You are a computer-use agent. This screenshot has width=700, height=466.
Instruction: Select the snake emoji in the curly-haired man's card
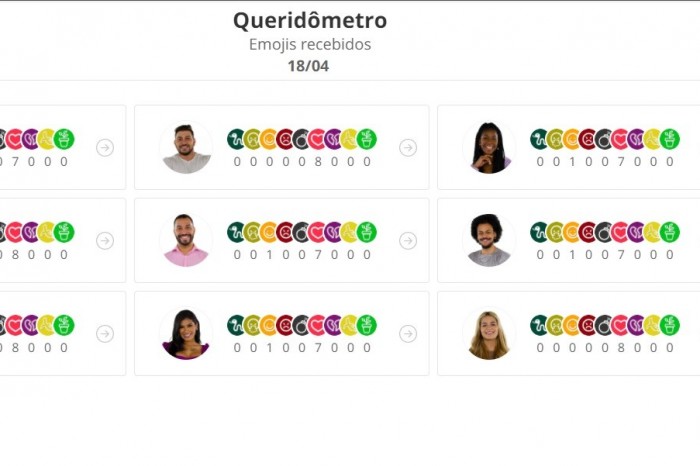[538, 232]
